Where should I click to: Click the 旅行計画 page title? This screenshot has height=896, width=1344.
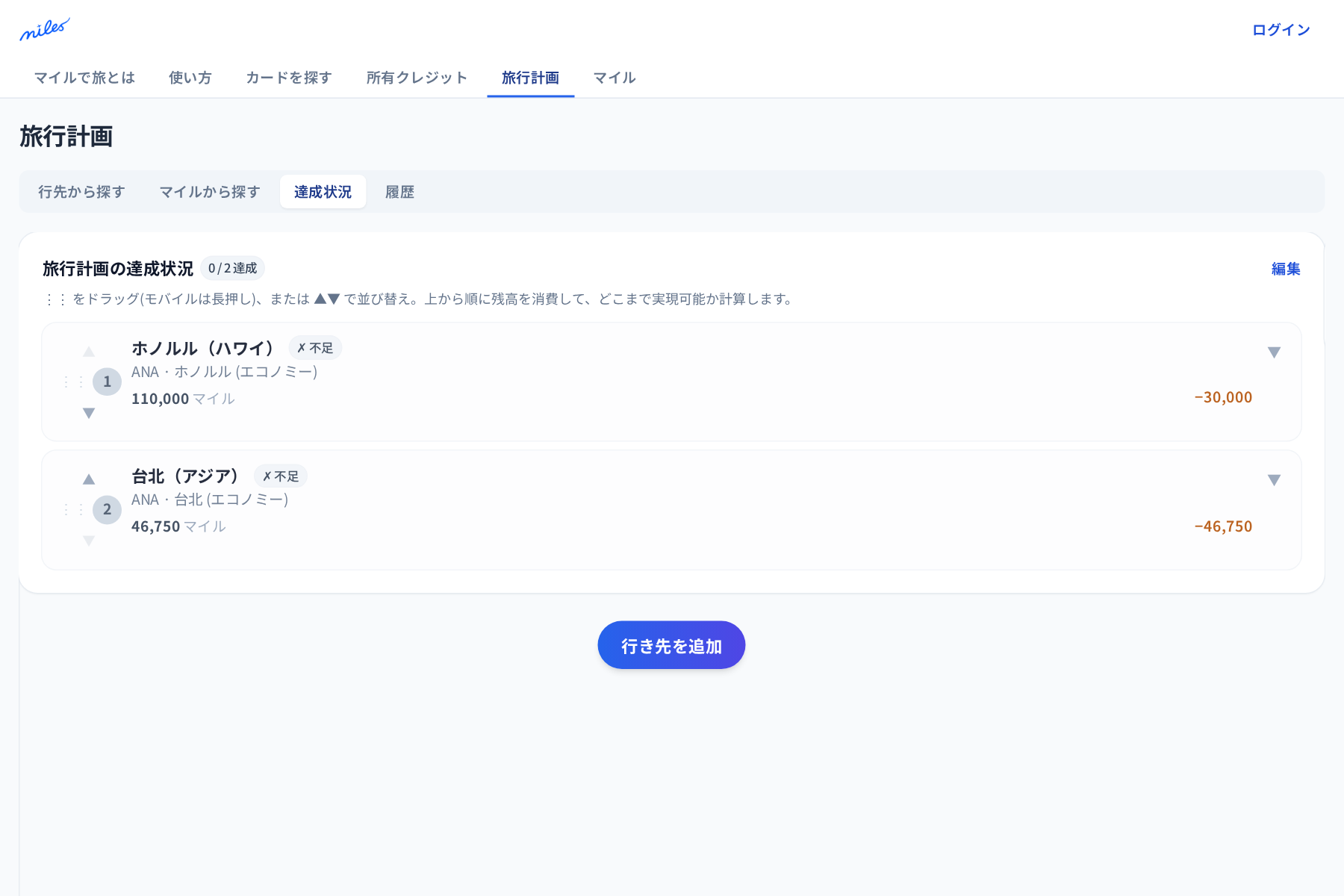point(66,137)
